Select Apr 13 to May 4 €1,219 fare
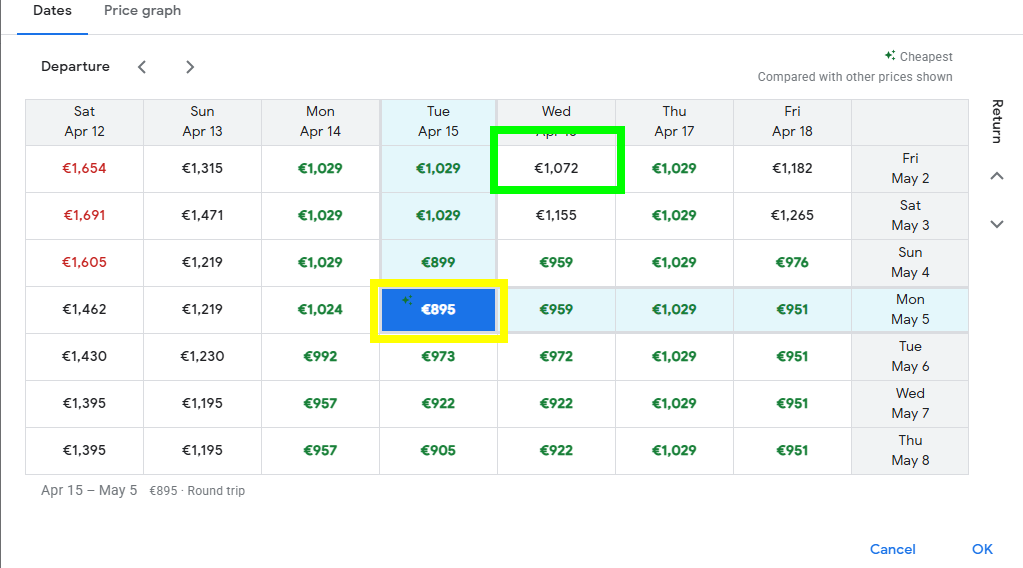 click(x=202, y=262)
